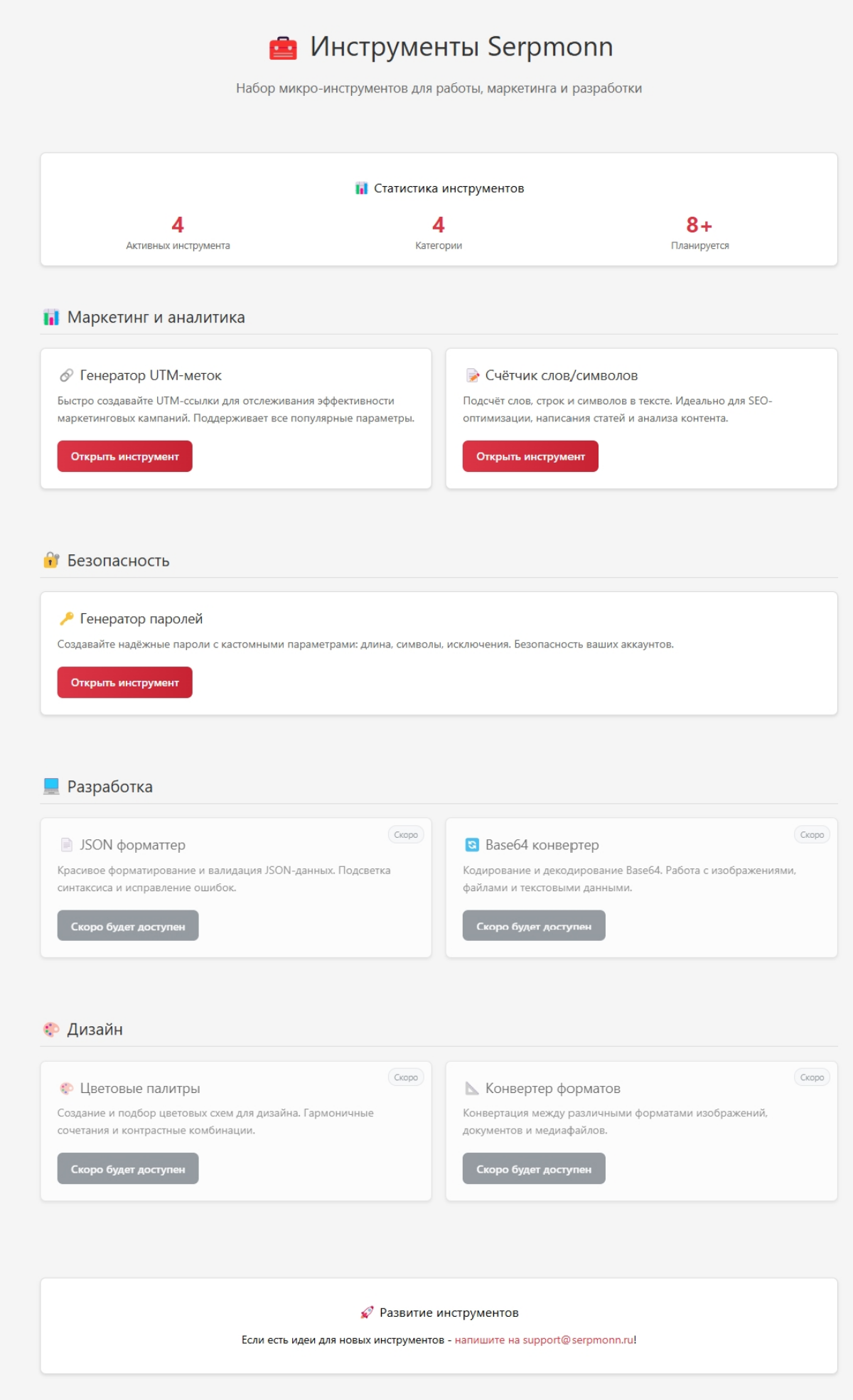Open the UTM-меток generator tool button
Viewport: 853px width, 1400px height.
tap(124, 456)
